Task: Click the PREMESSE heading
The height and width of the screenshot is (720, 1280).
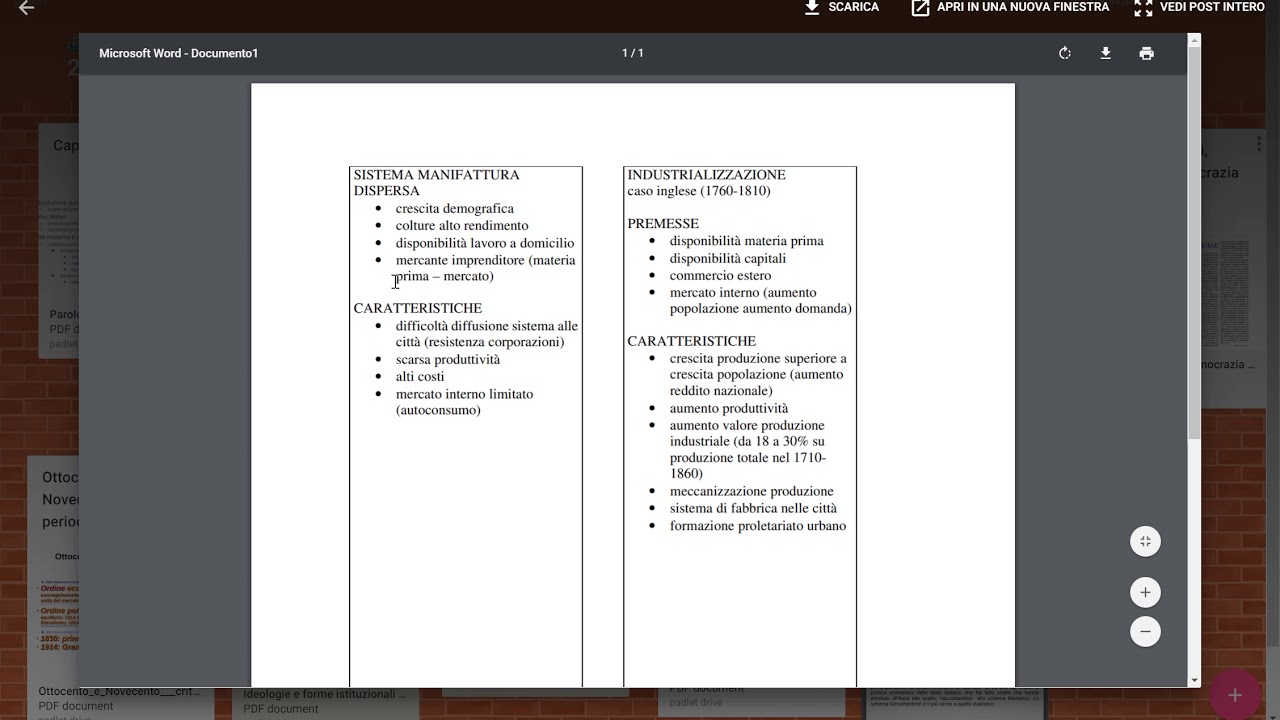Action: [x=663, y=224]
